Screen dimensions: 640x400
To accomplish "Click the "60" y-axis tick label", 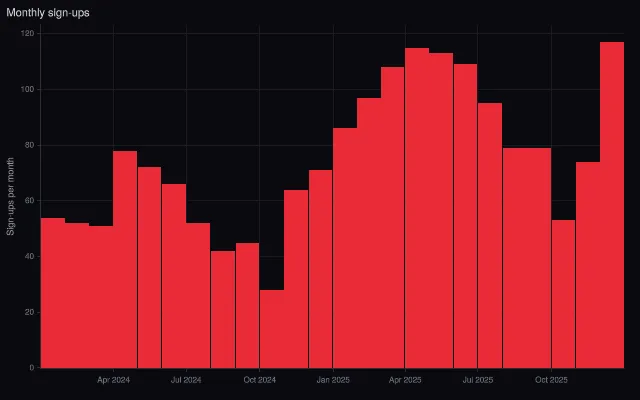I will 30,201.
